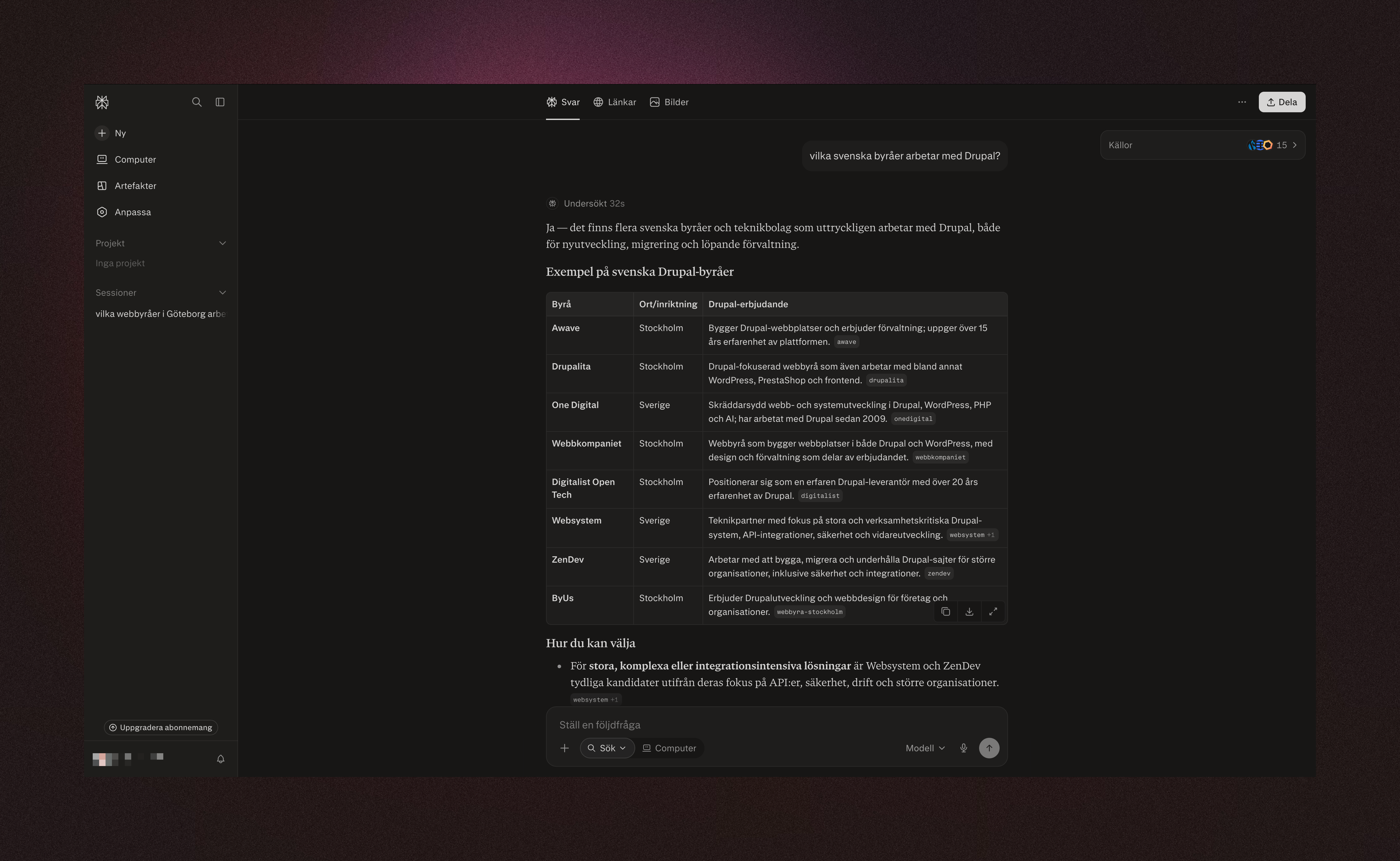This screenshot has height=861, width=1400.
Task: Expand the 'Undersökt 32s' research steps
Action: click(586, 203)
